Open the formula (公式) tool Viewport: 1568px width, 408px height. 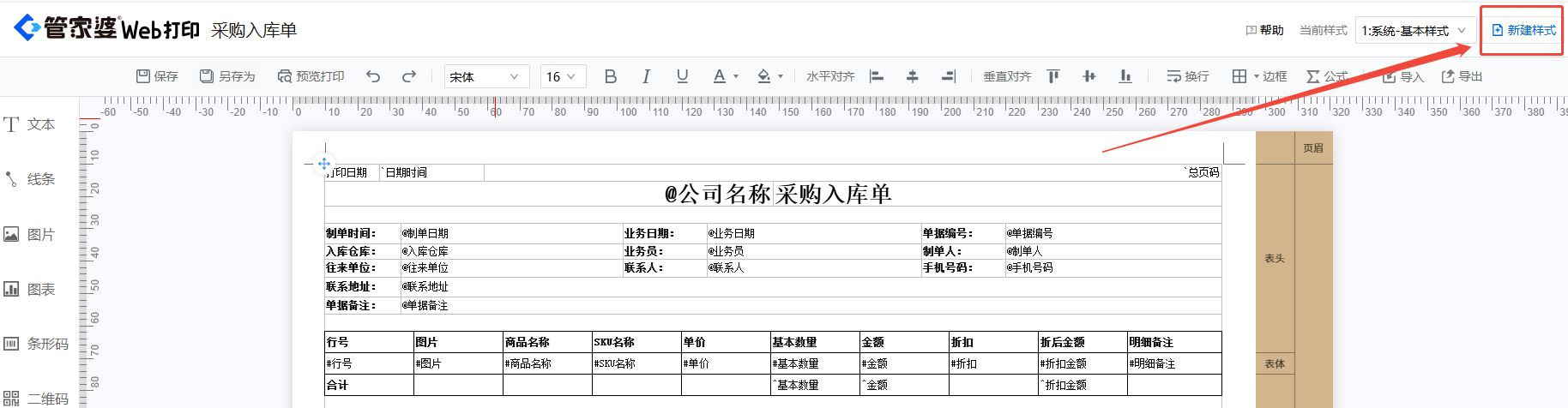coord(1327,76)
